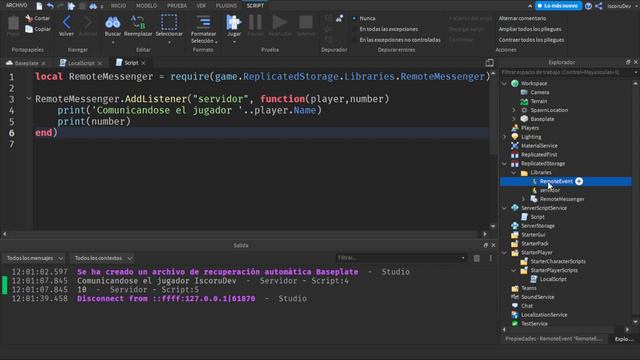640x360 pixels.
Task: Click the share icon near the username
Action: (599, 6)
